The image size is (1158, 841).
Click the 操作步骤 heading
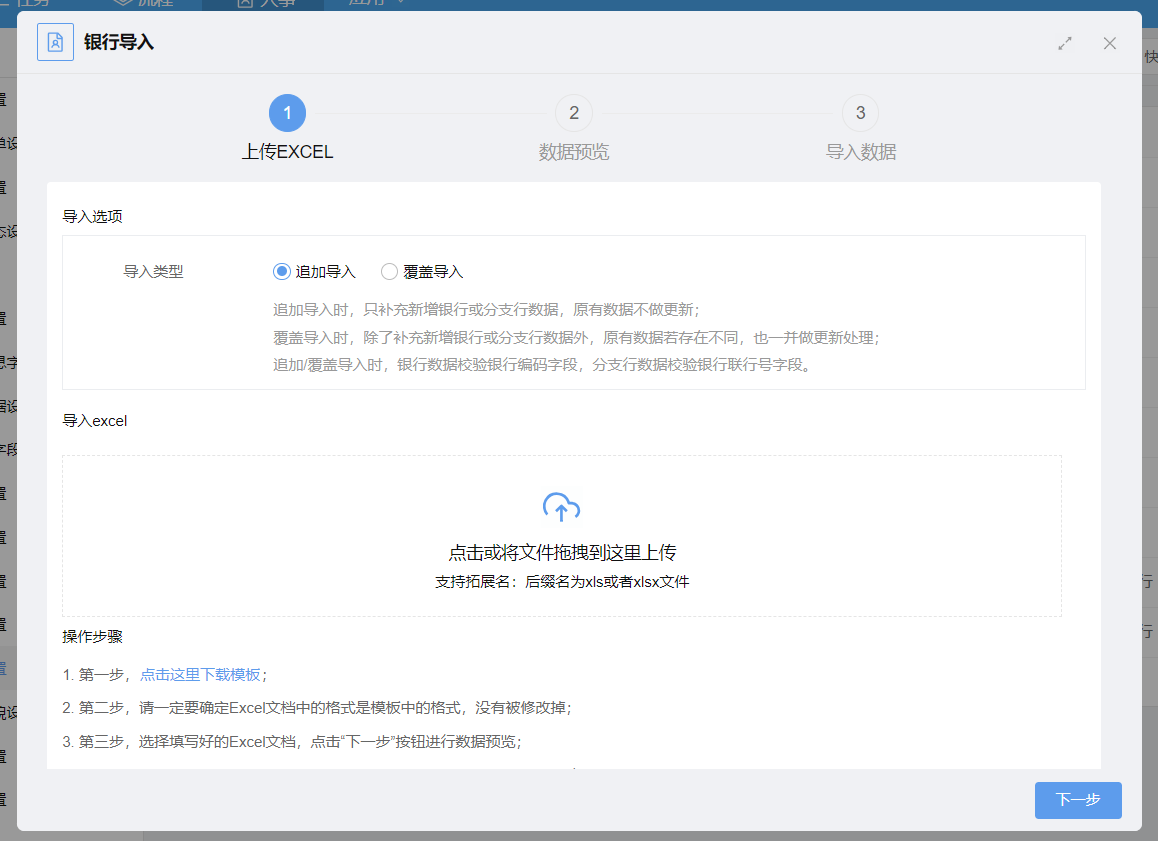point(92,636)
